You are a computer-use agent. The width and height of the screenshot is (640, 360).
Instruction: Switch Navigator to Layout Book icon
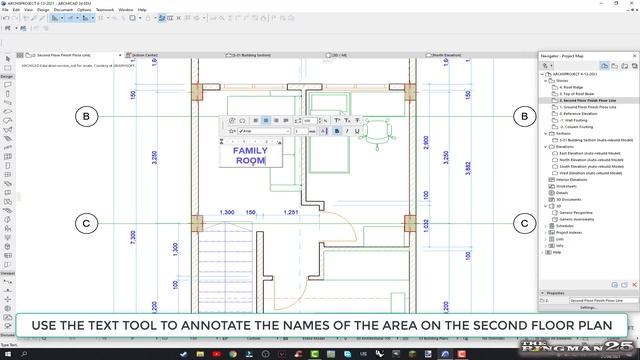pos(624,66)
